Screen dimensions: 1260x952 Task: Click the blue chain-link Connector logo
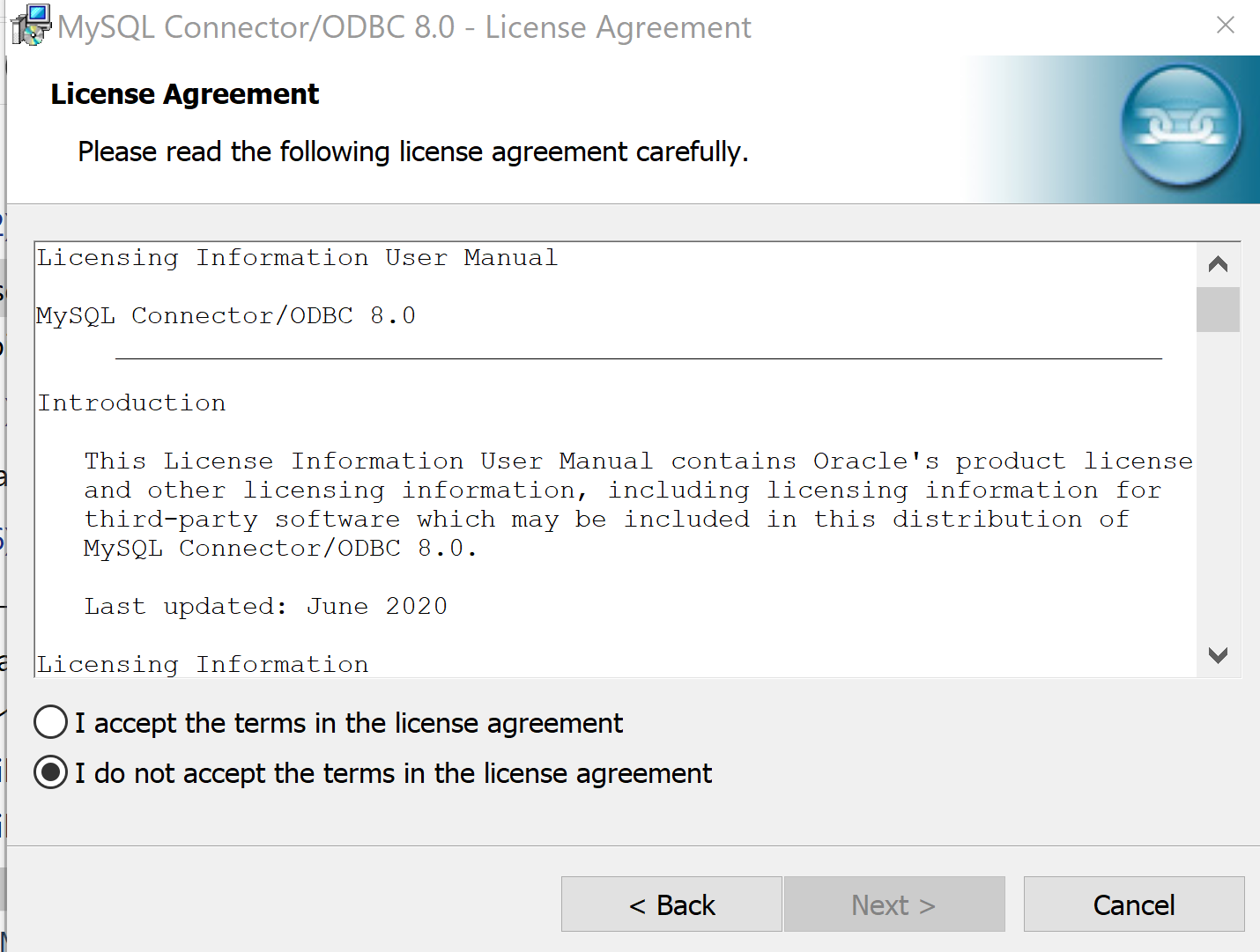coord(1181,125)
